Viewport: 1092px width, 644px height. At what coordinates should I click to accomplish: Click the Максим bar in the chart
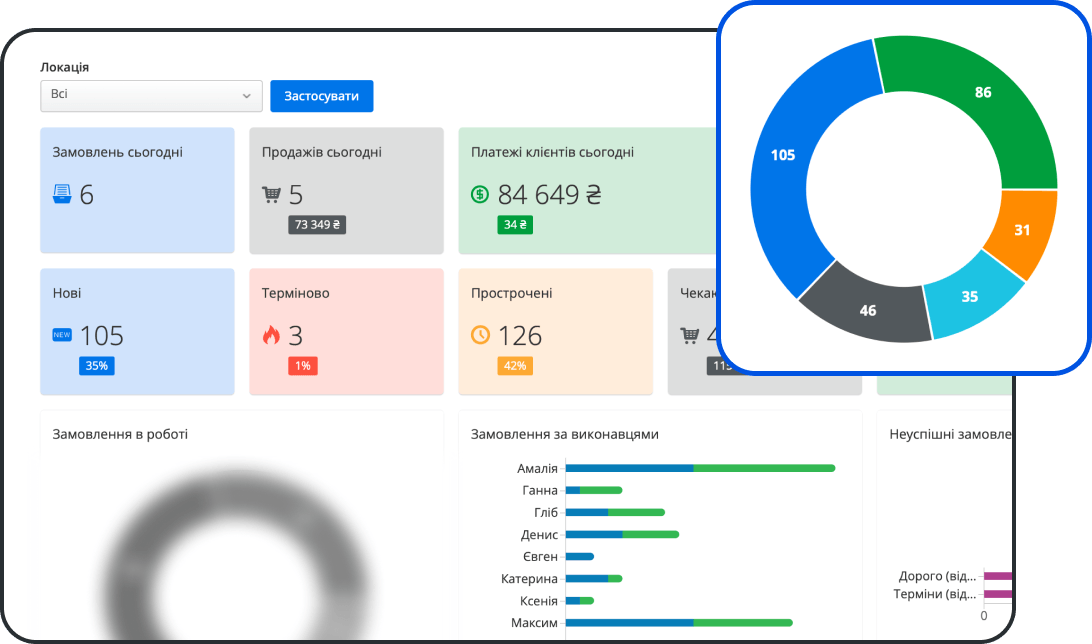(679, 622)
